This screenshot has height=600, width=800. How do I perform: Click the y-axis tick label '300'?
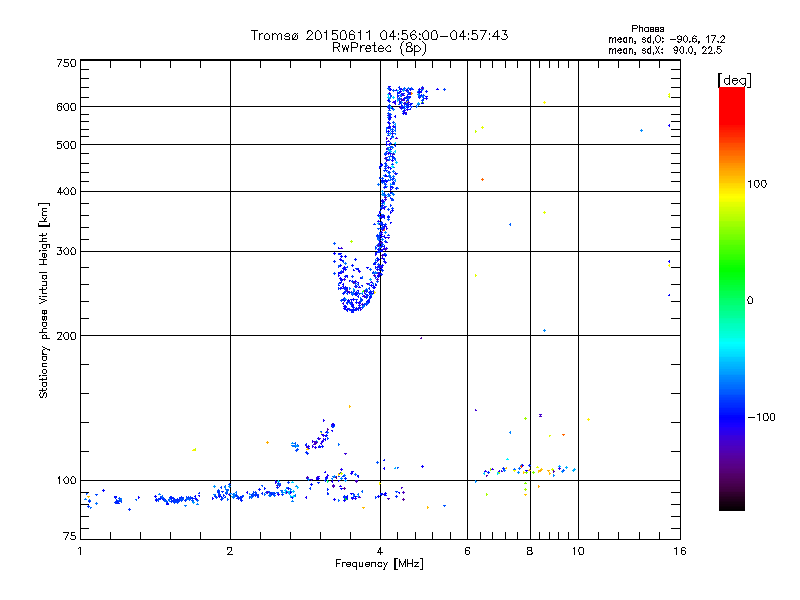(67, 252)
